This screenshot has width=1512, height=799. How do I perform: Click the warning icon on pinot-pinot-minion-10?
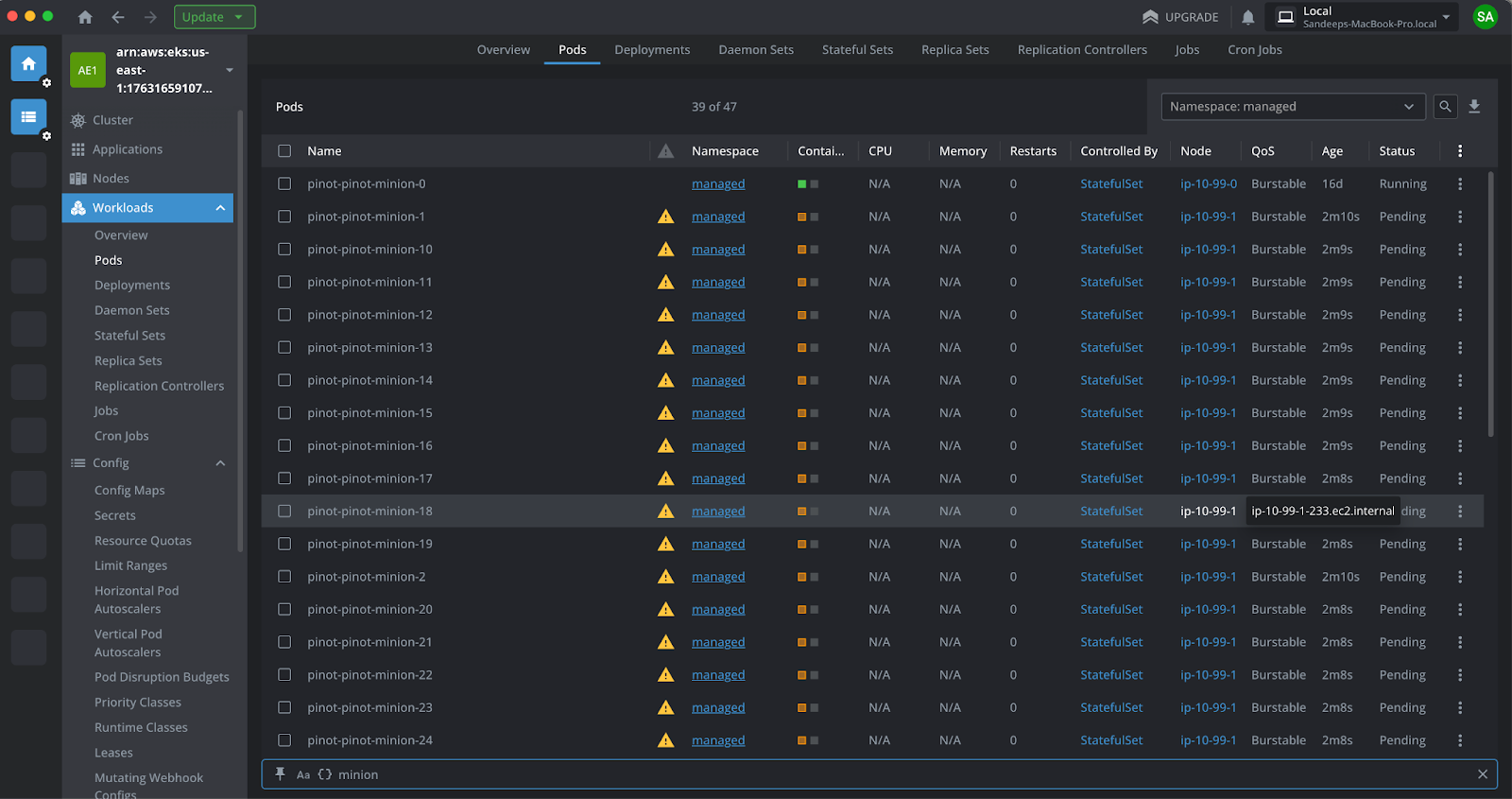tap(666, 250)
